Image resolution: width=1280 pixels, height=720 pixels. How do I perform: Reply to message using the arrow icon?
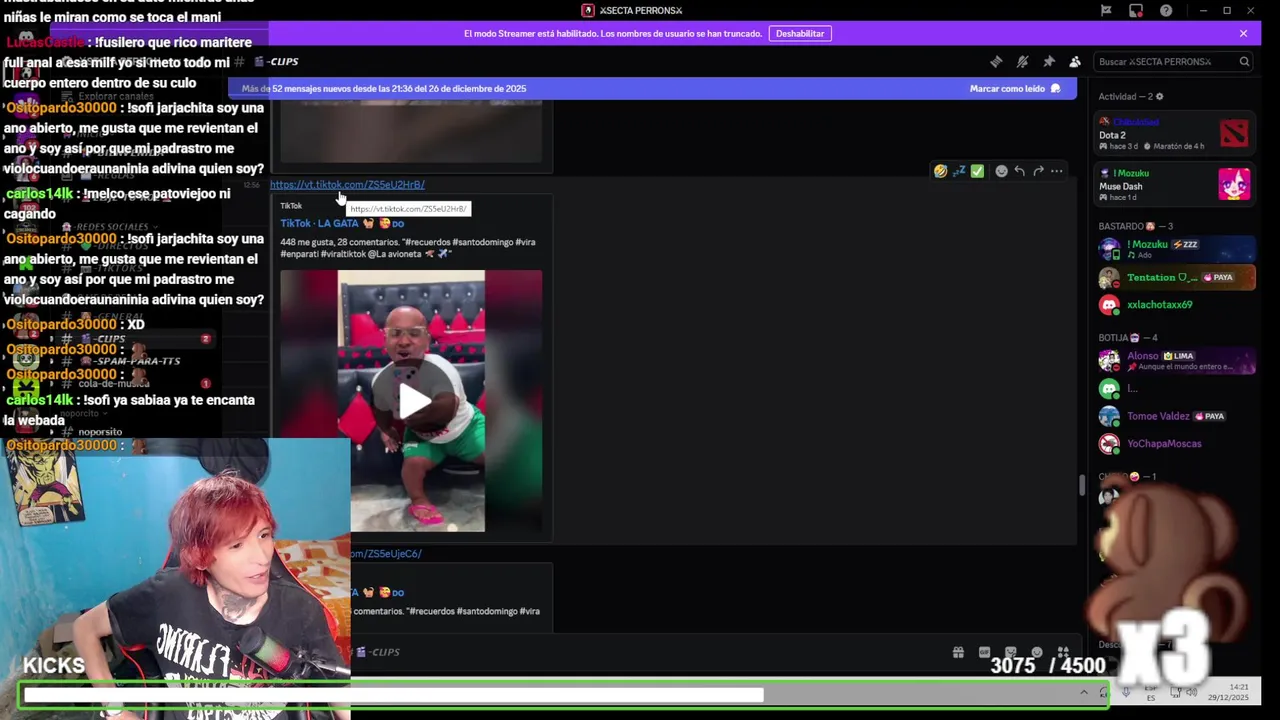(1019, 171)
